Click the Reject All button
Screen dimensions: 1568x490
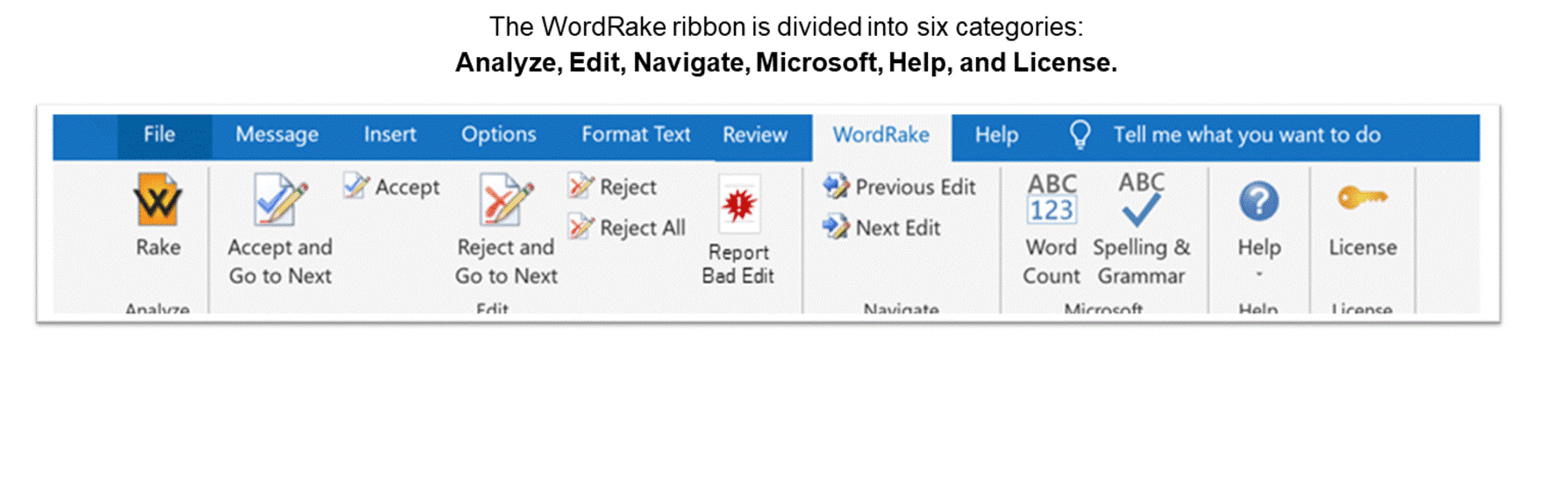tap(627, 228)
